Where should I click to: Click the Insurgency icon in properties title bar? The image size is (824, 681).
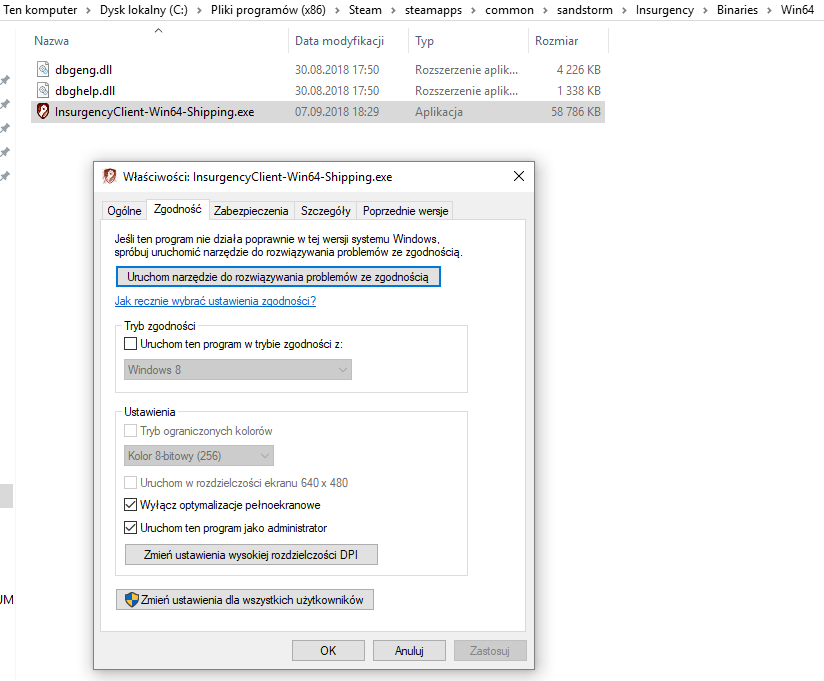click(x=110, y=177)
